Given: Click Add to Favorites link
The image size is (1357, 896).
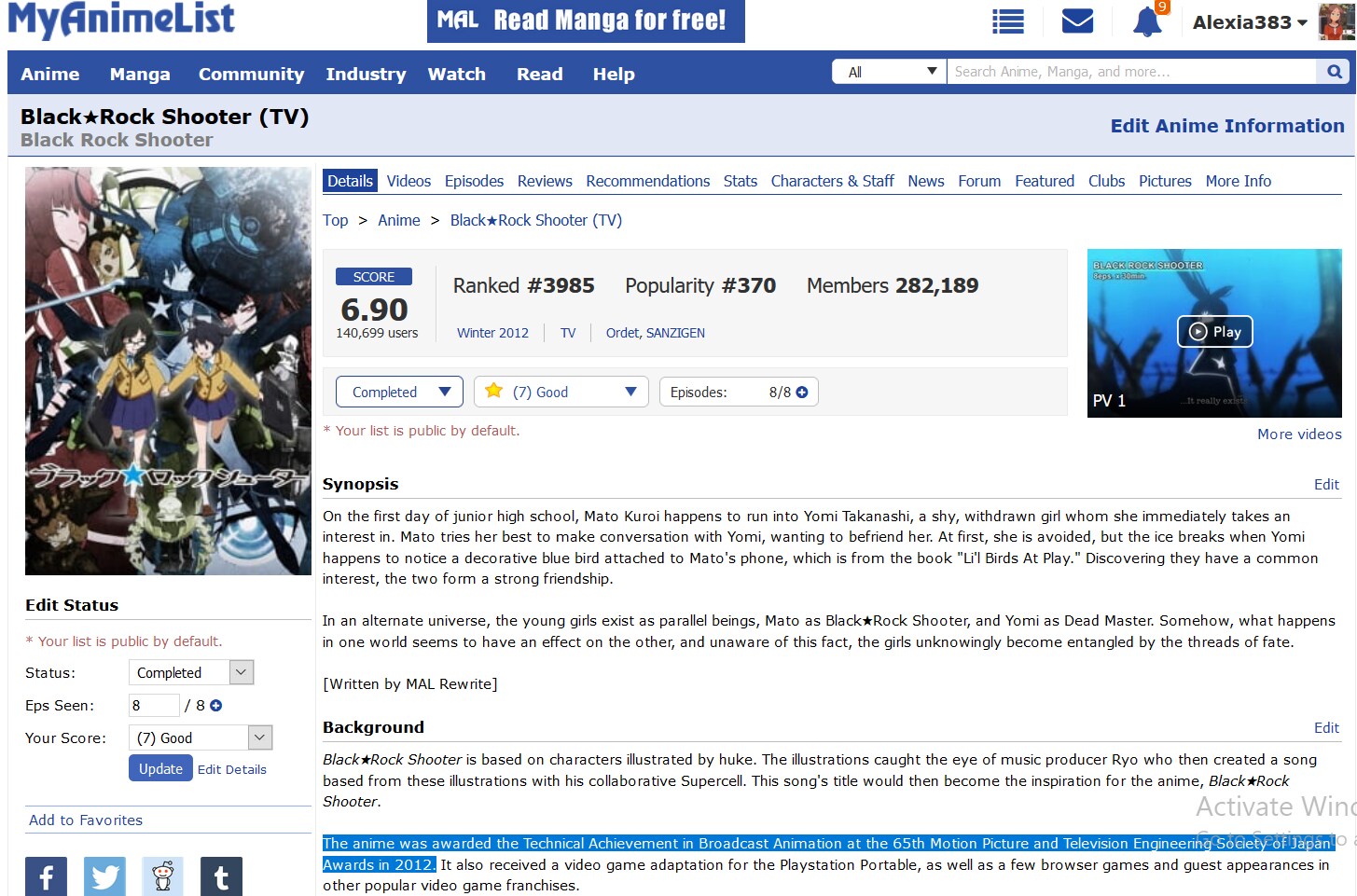Looking at the screenshot, I should (x=86, y=820).
